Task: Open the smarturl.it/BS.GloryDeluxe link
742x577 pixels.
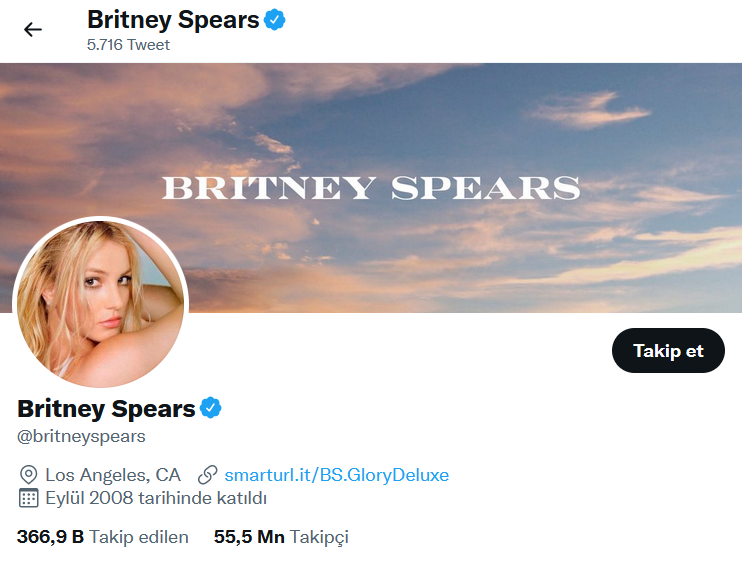Action: pyautogui.click(x=336, y=474)
